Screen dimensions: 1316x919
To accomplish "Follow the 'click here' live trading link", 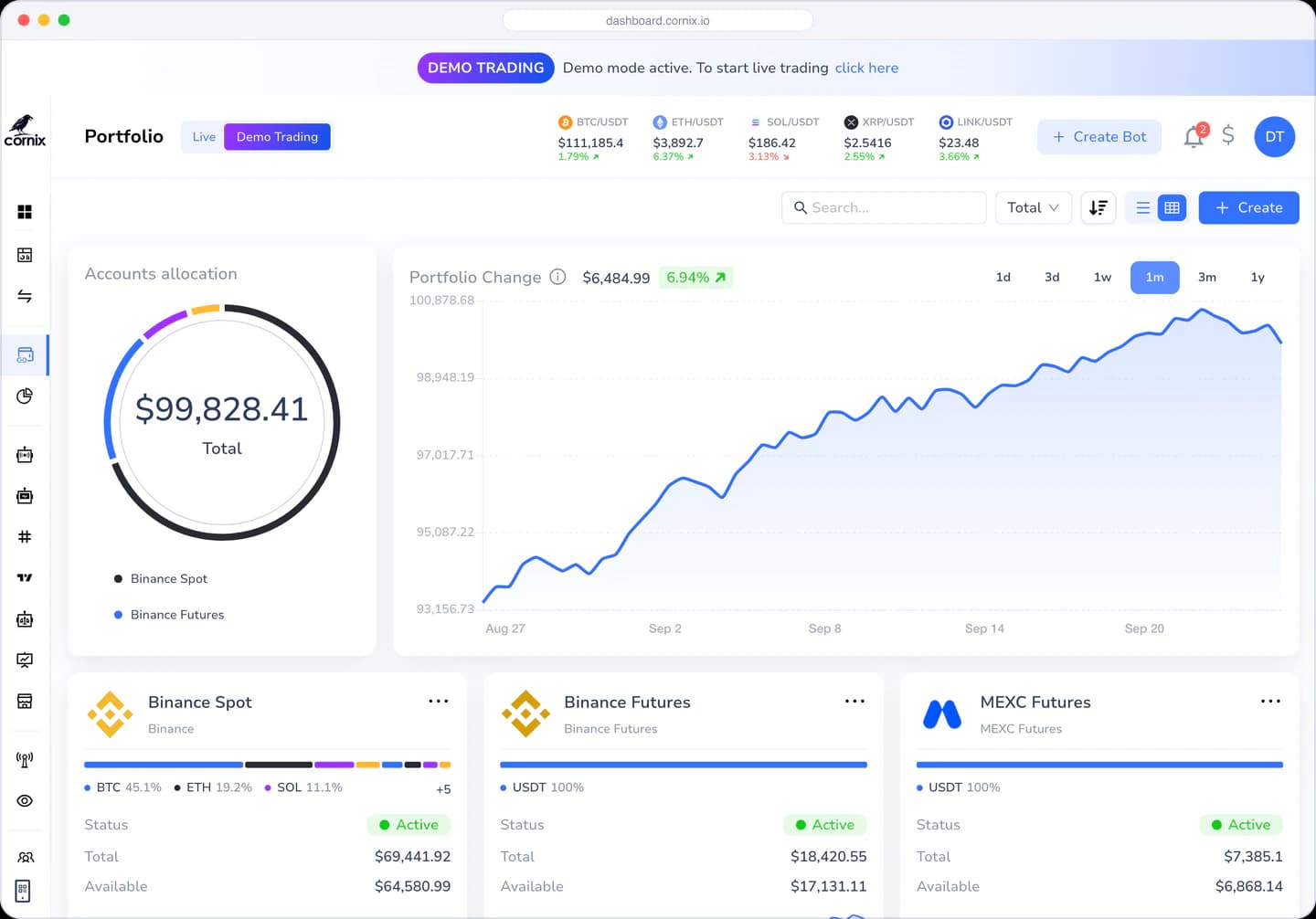I will 866,68.
